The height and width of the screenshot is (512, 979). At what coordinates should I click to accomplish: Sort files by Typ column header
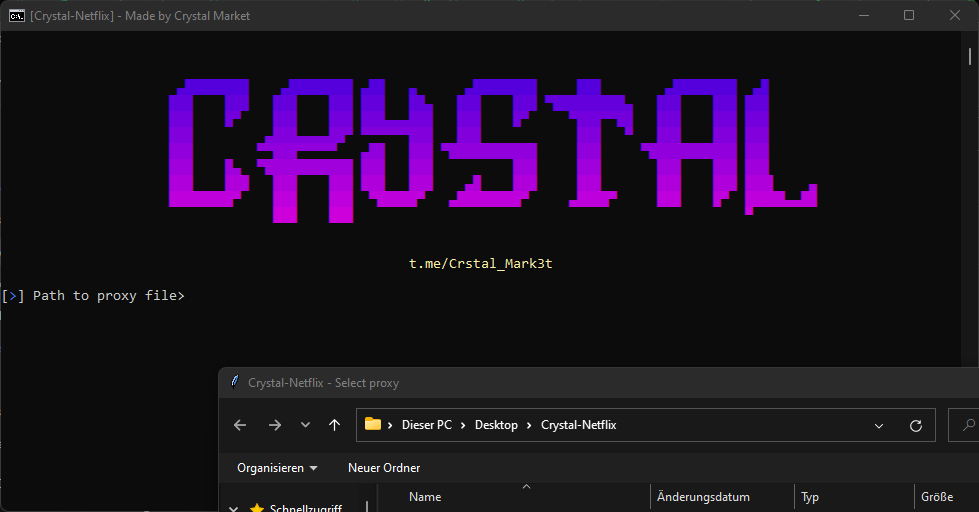point(810,497)
